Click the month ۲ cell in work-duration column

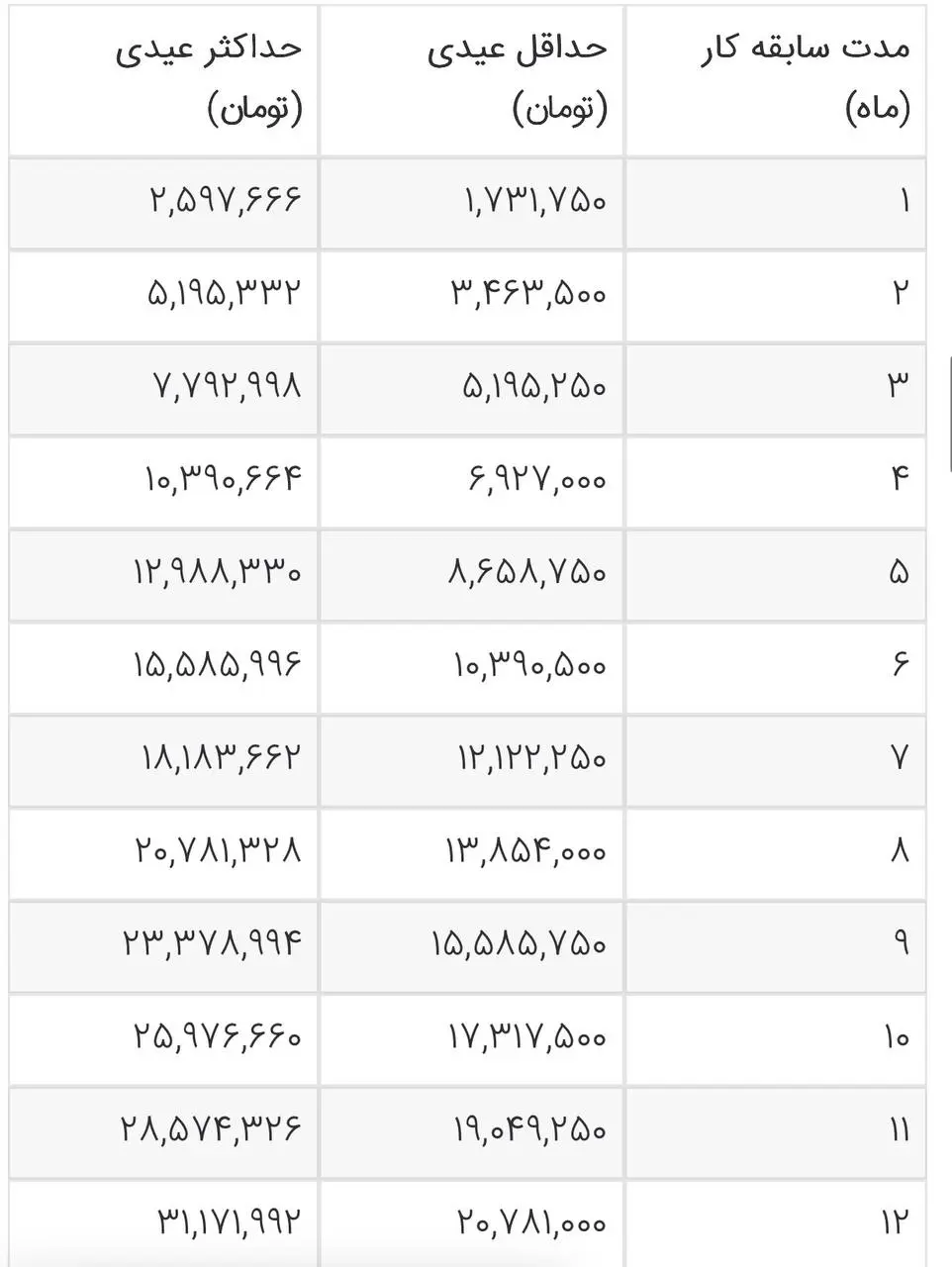(900, 293)
